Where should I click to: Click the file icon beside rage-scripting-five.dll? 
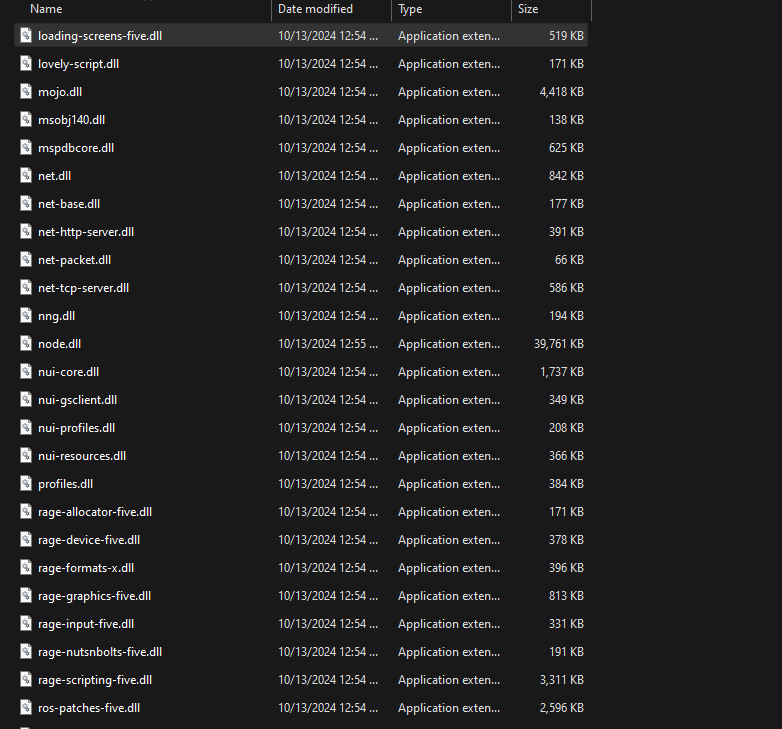pyautogui.click(x=26, y=679)
